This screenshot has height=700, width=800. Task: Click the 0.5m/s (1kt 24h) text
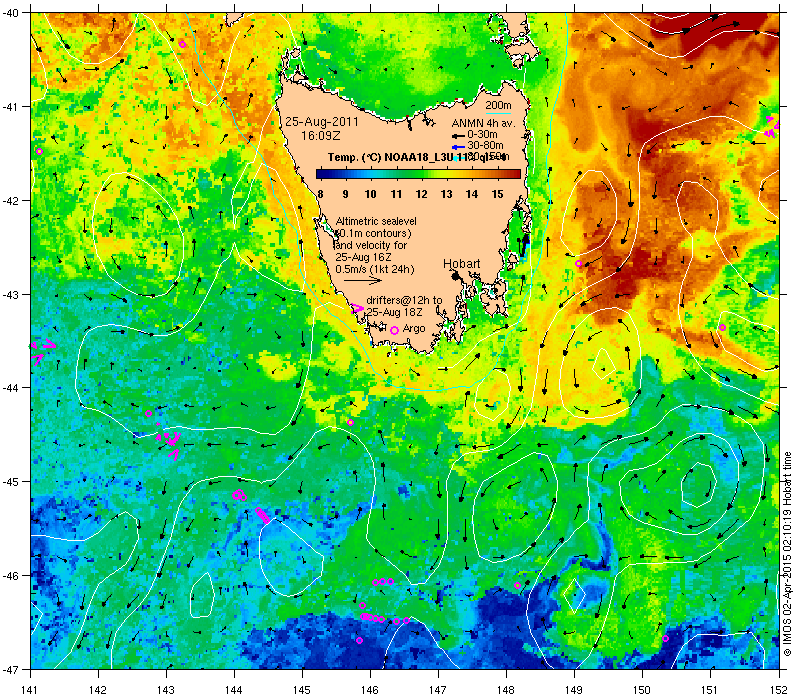click(375, 269)
